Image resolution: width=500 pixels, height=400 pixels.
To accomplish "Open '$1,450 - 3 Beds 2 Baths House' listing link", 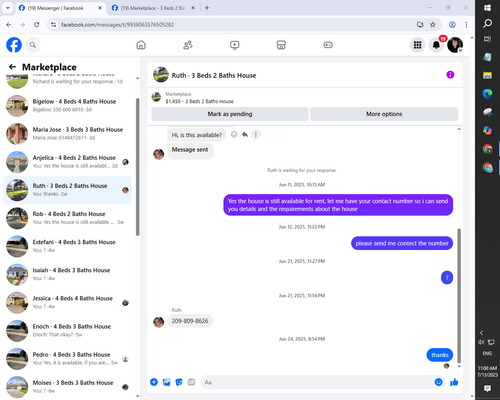I will pos(199,101).
